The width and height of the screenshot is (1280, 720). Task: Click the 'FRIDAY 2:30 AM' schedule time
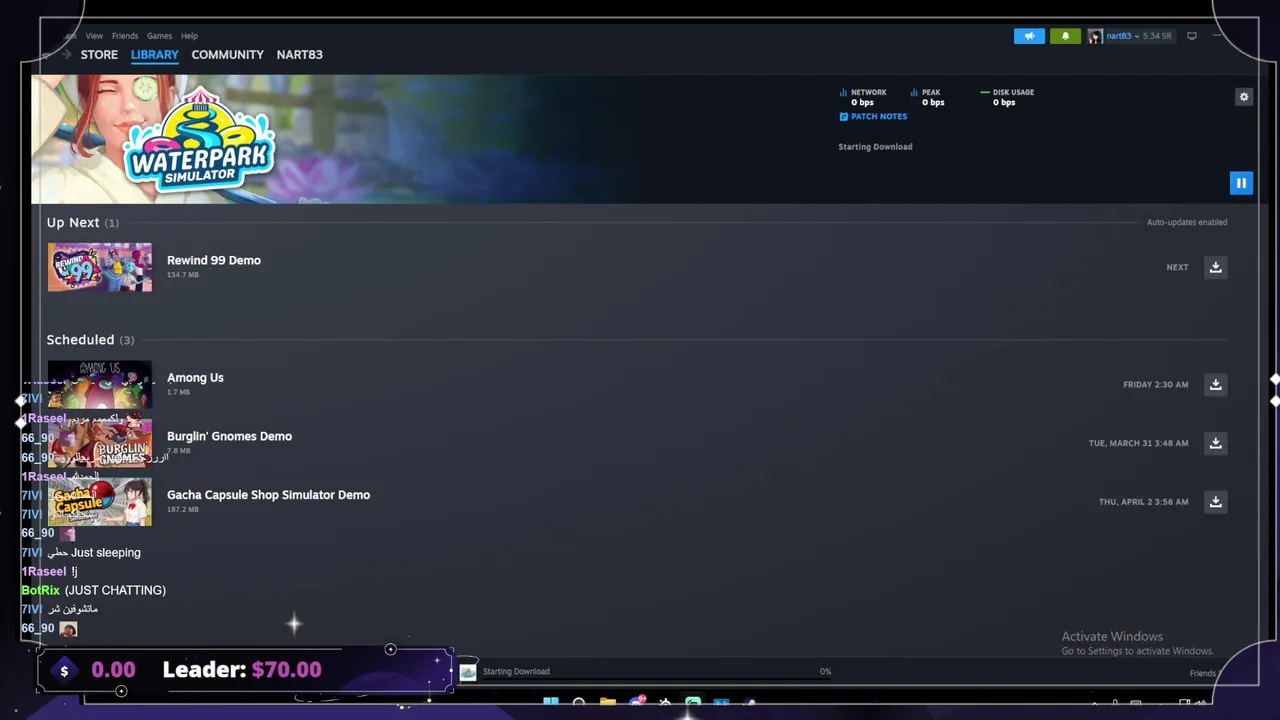(1156, 384)
